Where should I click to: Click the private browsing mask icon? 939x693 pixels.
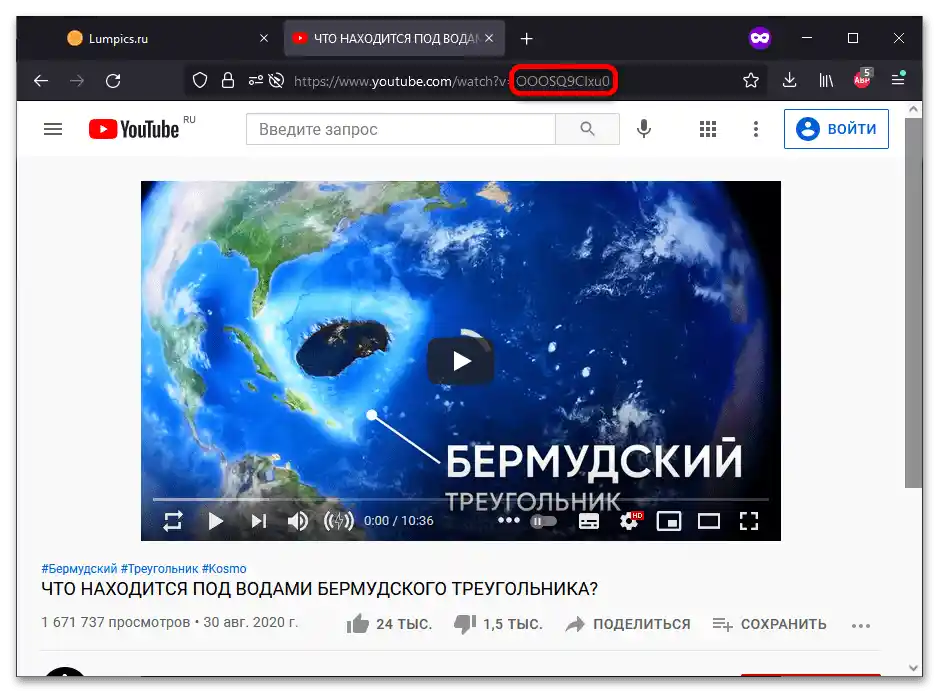coord(759,38)
